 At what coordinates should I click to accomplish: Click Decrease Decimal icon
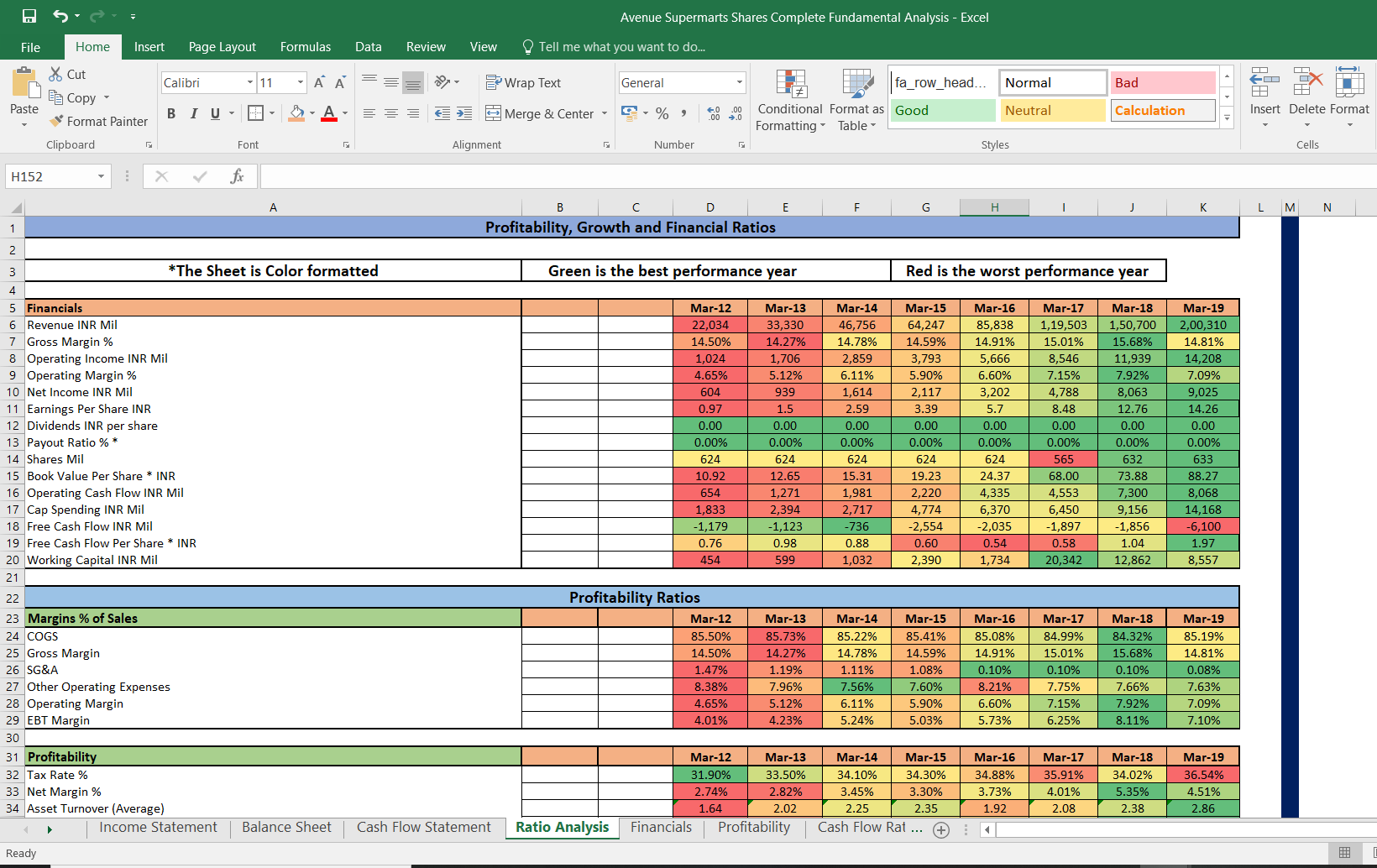pyautogui.click(x=736, y=112)
